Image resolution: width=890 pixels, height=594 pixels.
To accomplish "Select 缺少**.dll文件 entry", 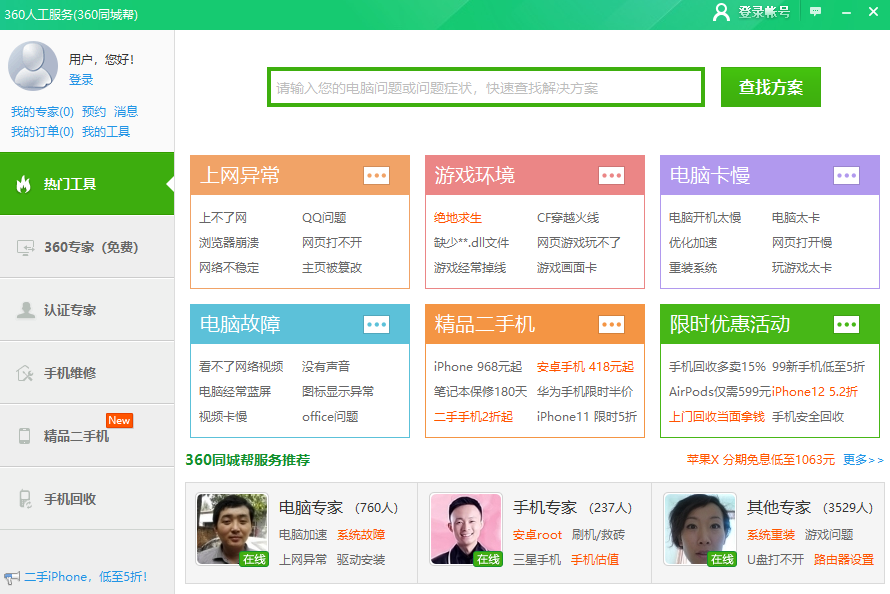I will click(472, 243).
